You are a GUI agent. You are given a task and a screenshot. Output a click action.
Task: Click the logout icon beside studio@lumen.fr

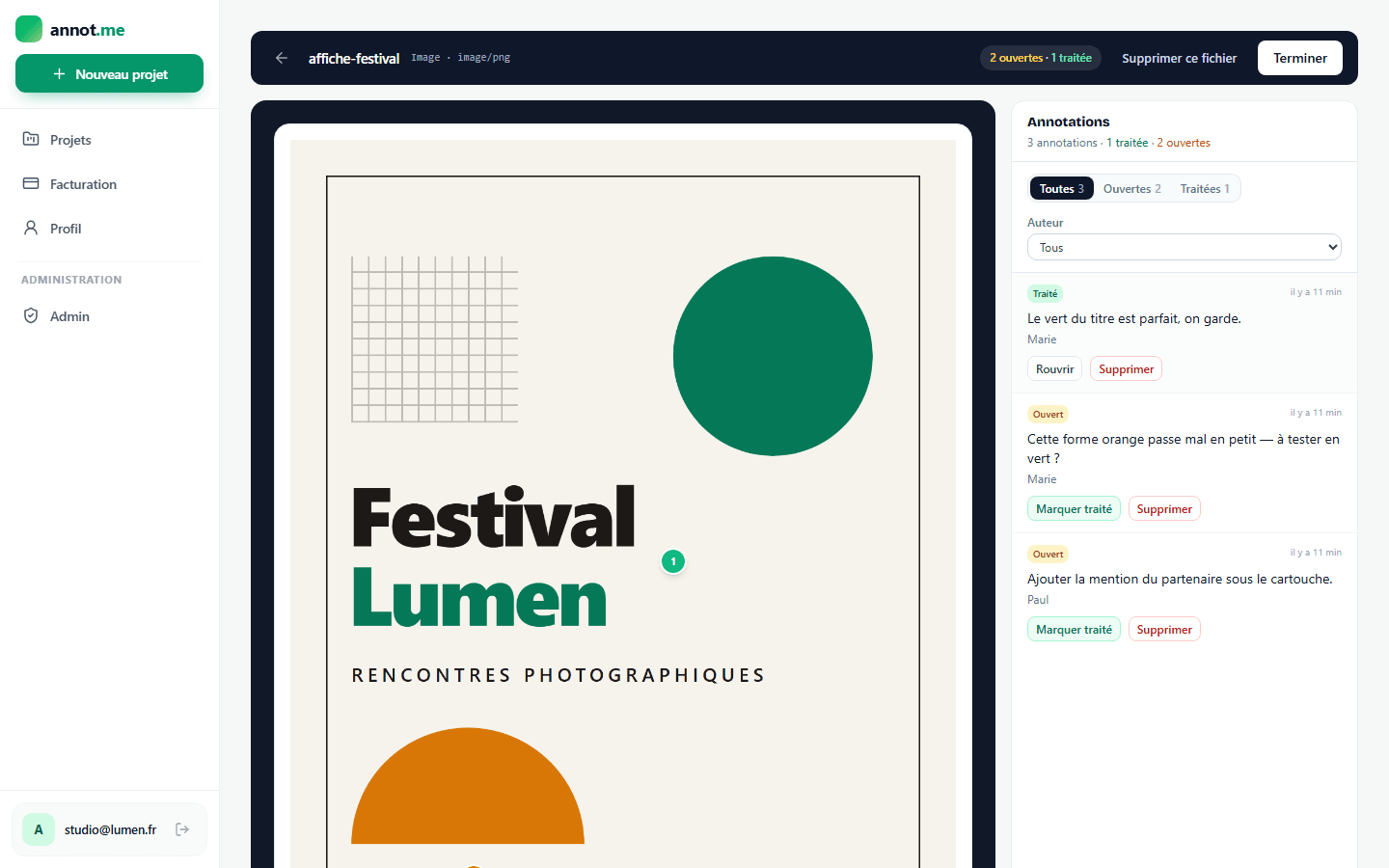tap(182, 829)
